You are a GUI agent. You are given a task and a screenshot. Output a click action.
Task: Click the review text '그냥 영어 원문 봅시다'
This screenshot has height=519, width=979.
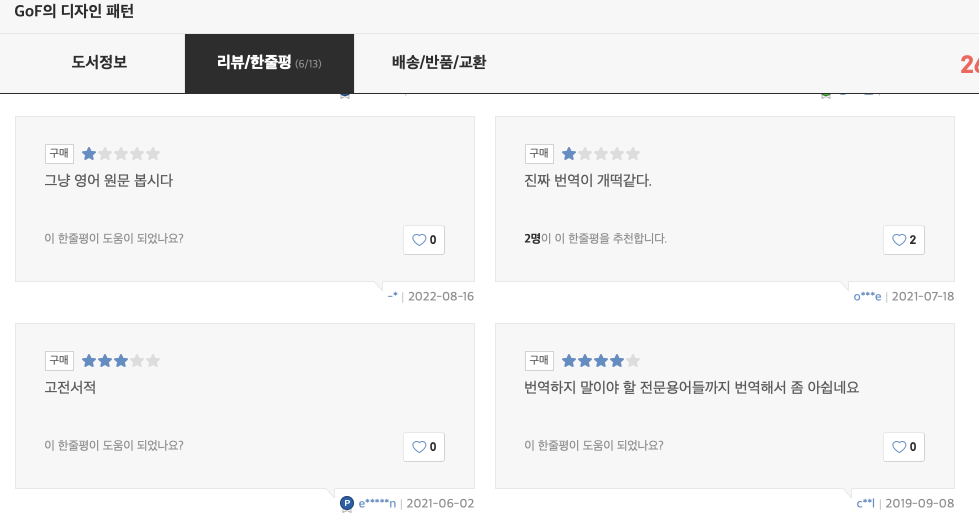tap(109, 181)
